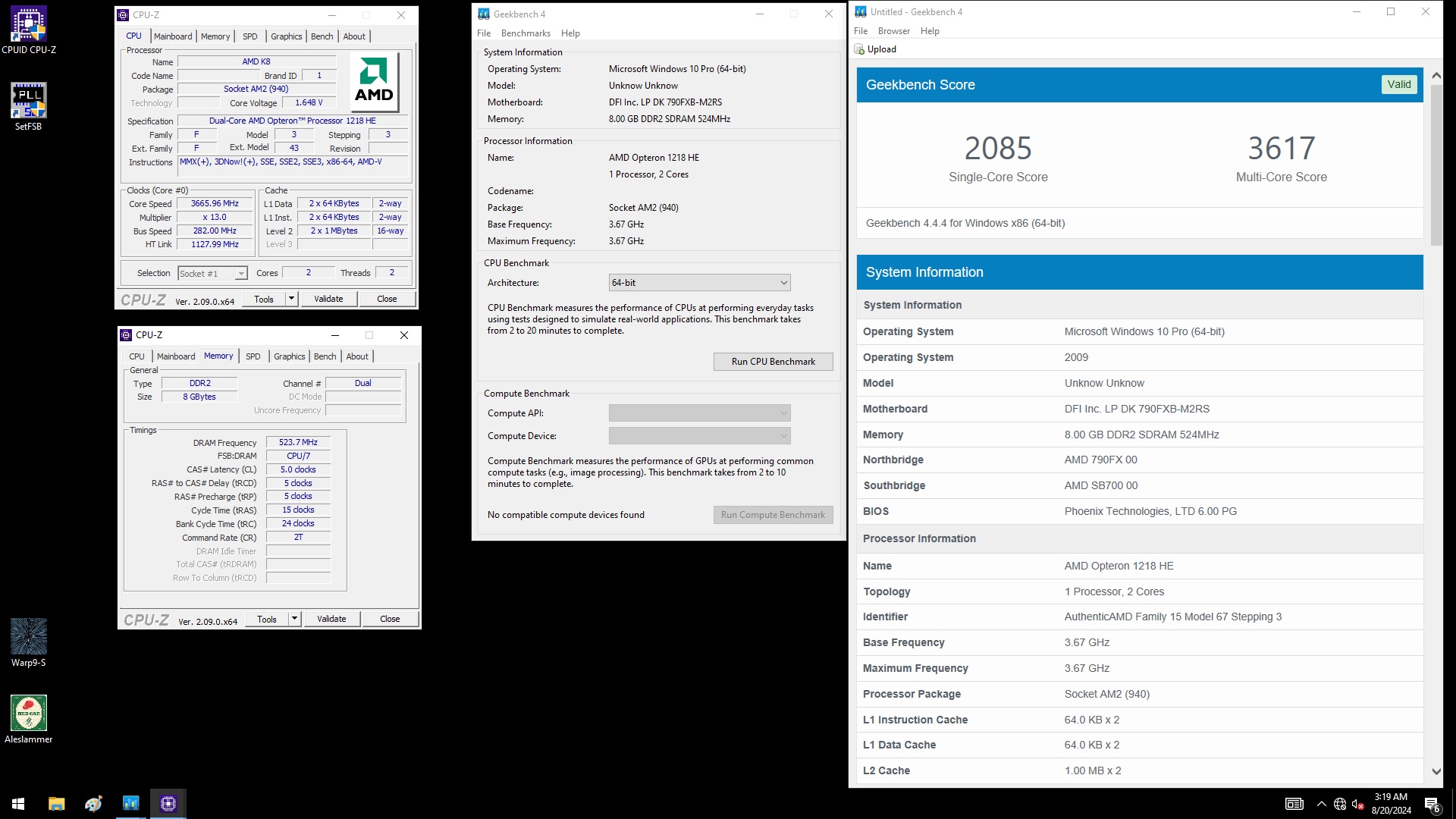Switch to the CPU tab in the lower CPU-Z window
This screenshot has width=1456, height=819.
136,356
